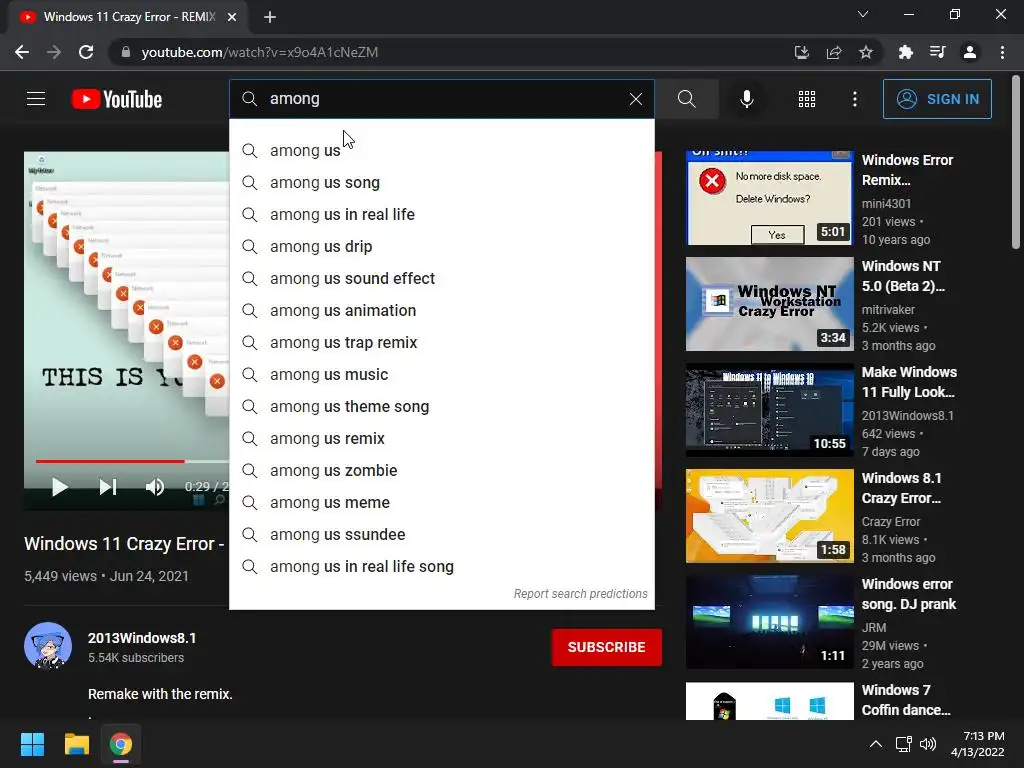This screenshot has width=1024, height=768.
Task: Select suggestion 'among us animation'
Action: point(441,310)
